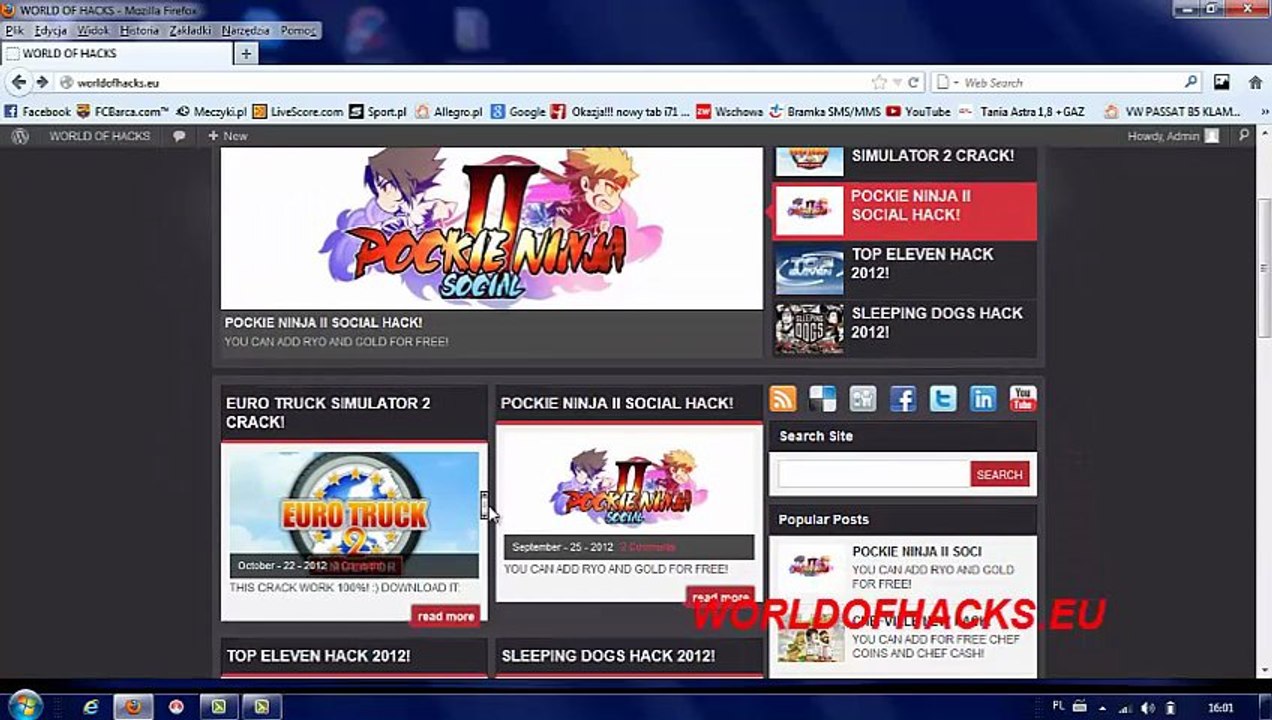This screenshot has height=720, width=1272.
Task: Open the Allegro.pl bookmark
Action: pyautogui.click(x=449, y=112)
